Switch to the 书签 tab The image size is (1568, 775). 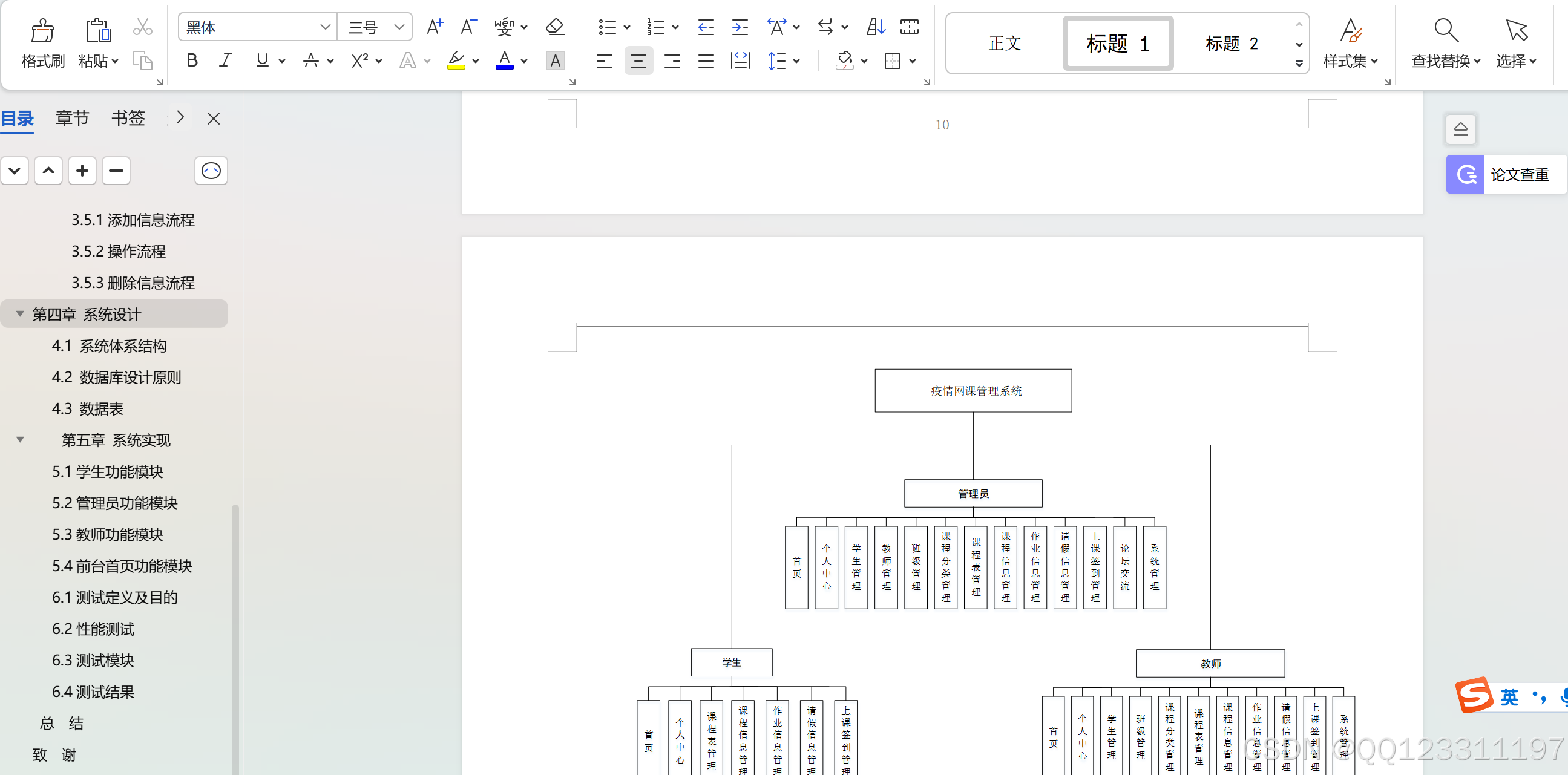(128, 118)
